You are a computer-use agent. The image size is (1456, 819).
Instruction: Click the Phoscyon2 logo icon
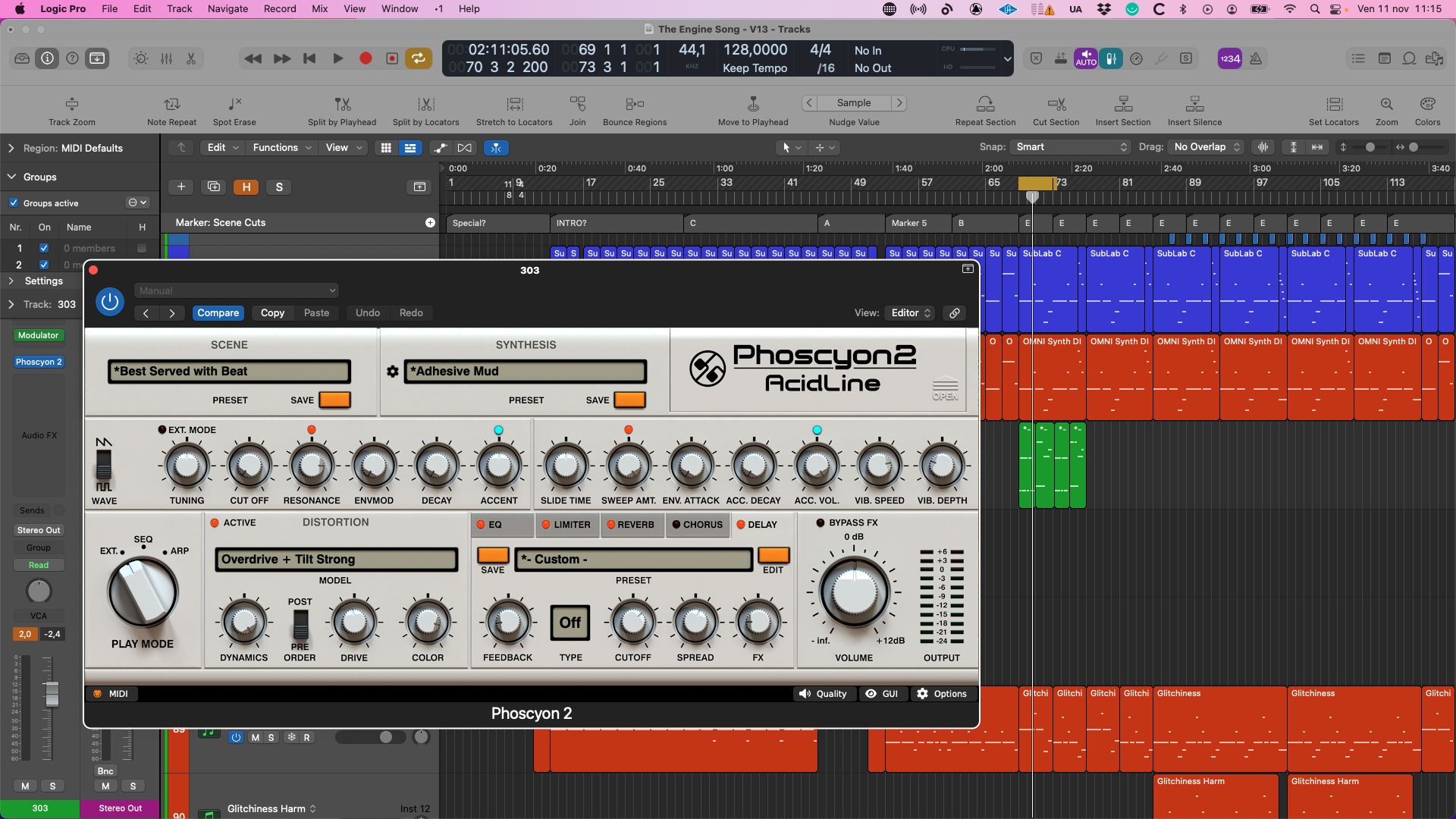[708, 369]
